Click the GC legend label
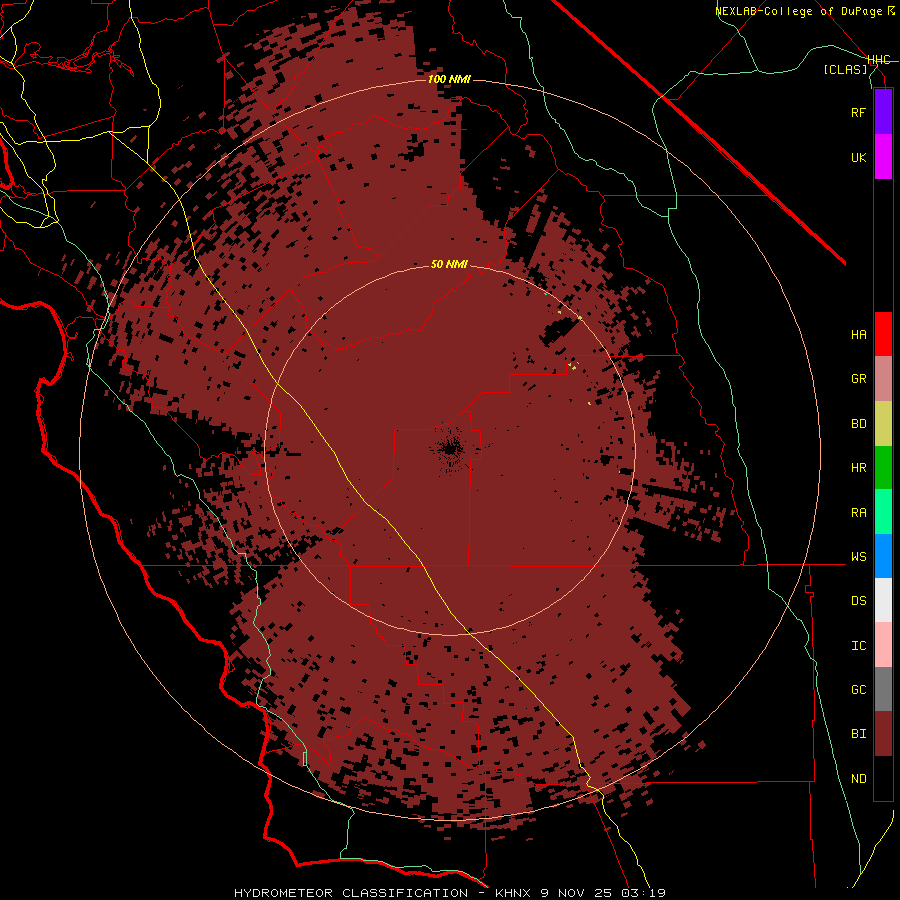 [x=858, y=689]
